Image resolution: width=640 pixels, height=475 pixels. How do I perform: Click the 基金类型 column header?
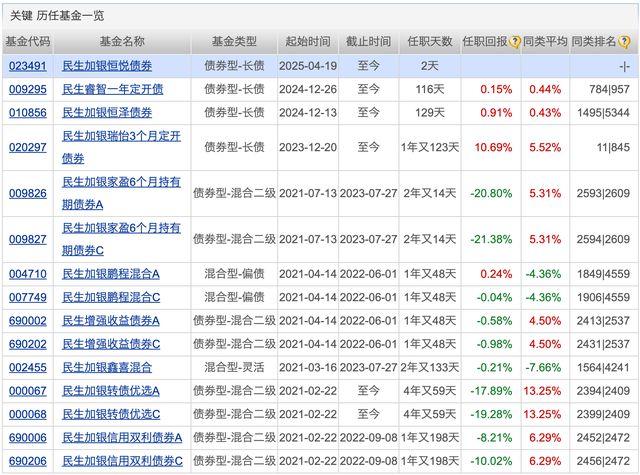(234, 41)
